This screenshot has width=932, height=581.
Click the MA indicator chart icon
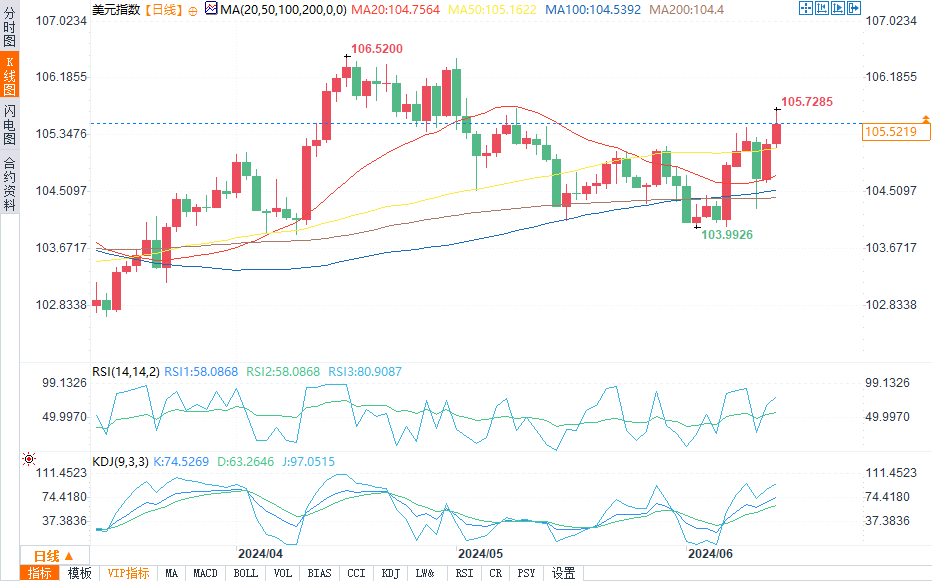tap(211, 8)
